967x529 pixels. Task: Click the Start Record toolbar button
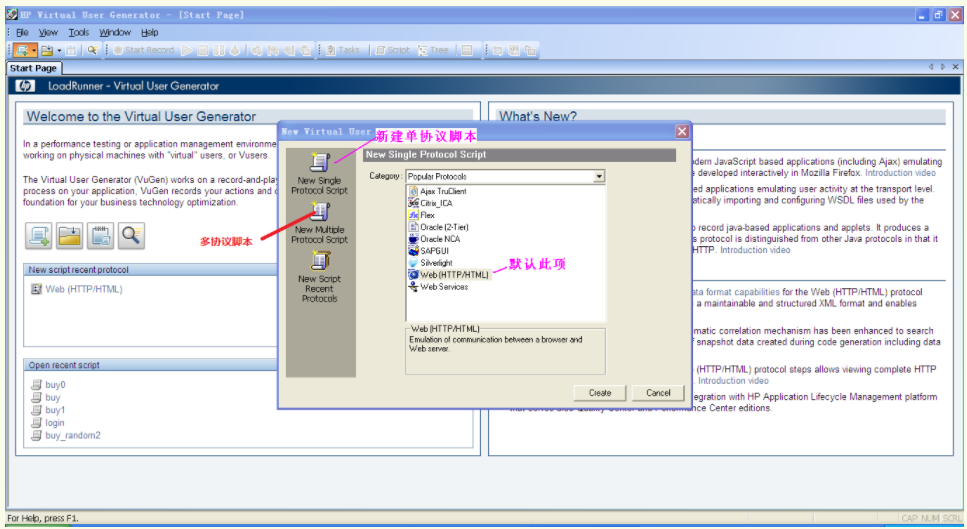tap(144, 50)
